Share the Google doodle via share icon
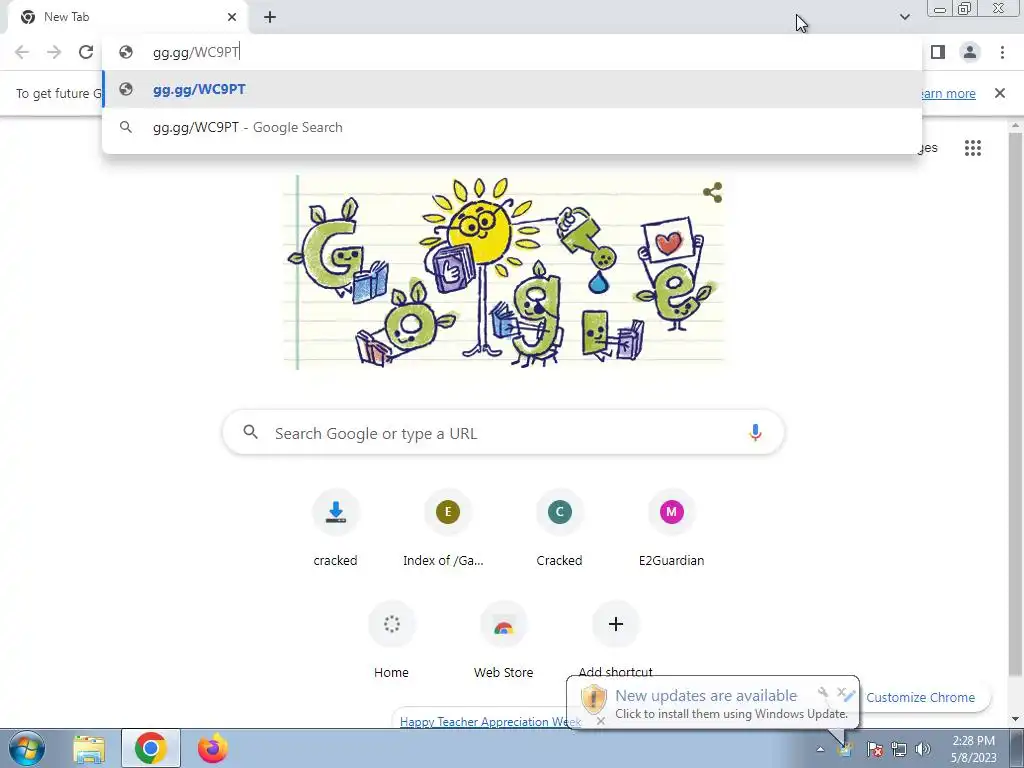The image size is (1024, 768). coord(712,192)
